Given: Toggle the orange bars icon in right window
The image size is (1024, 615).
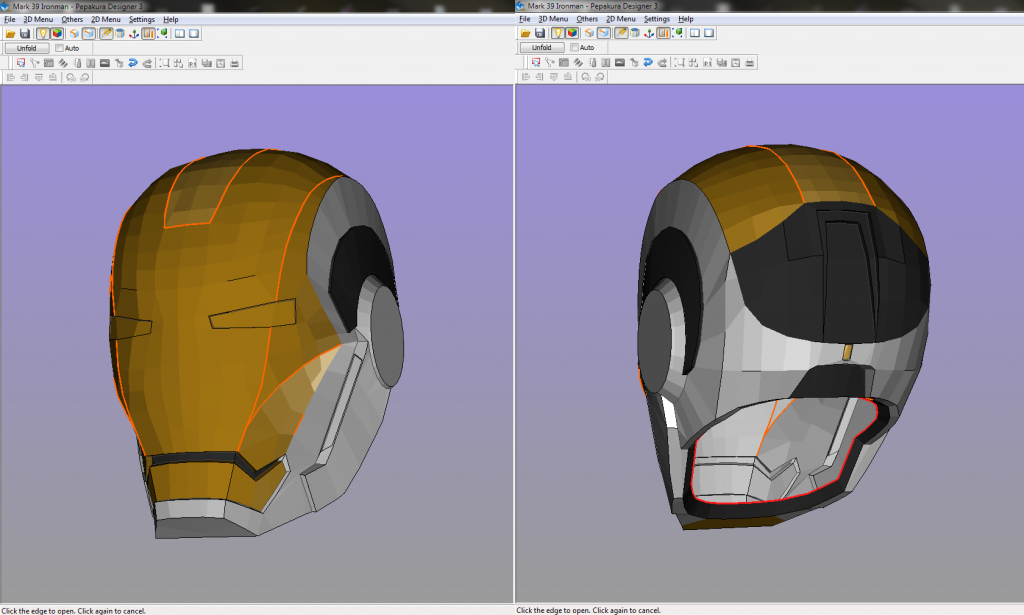Looking at the screenshot, I should (664, 33).
